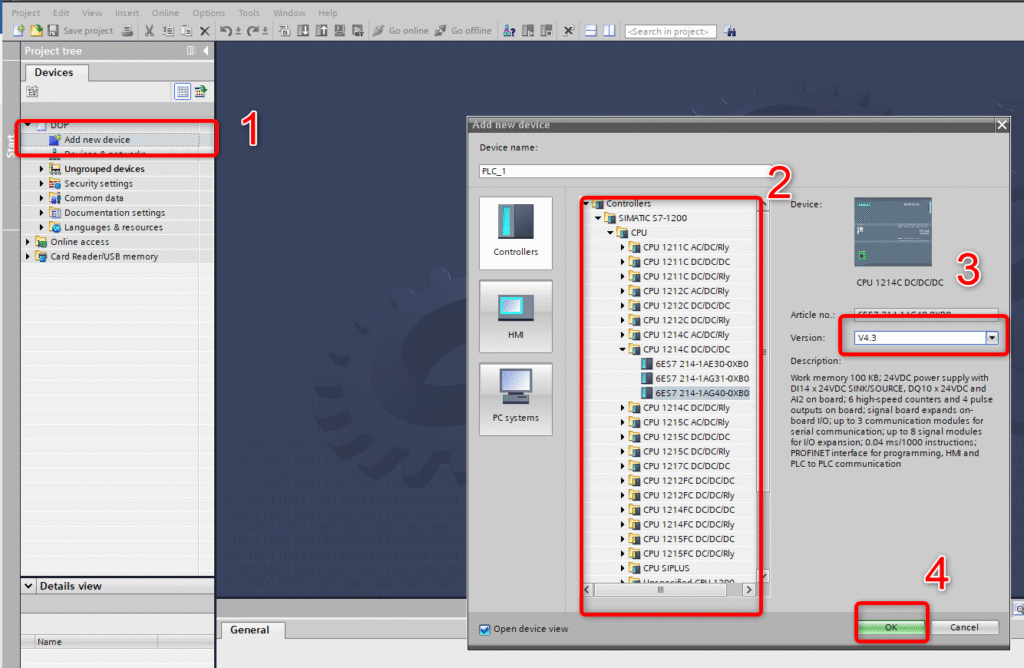Open the Version dropdown list
The height and width of the screenshot is (668, 1024).
[x=992, y=338]
